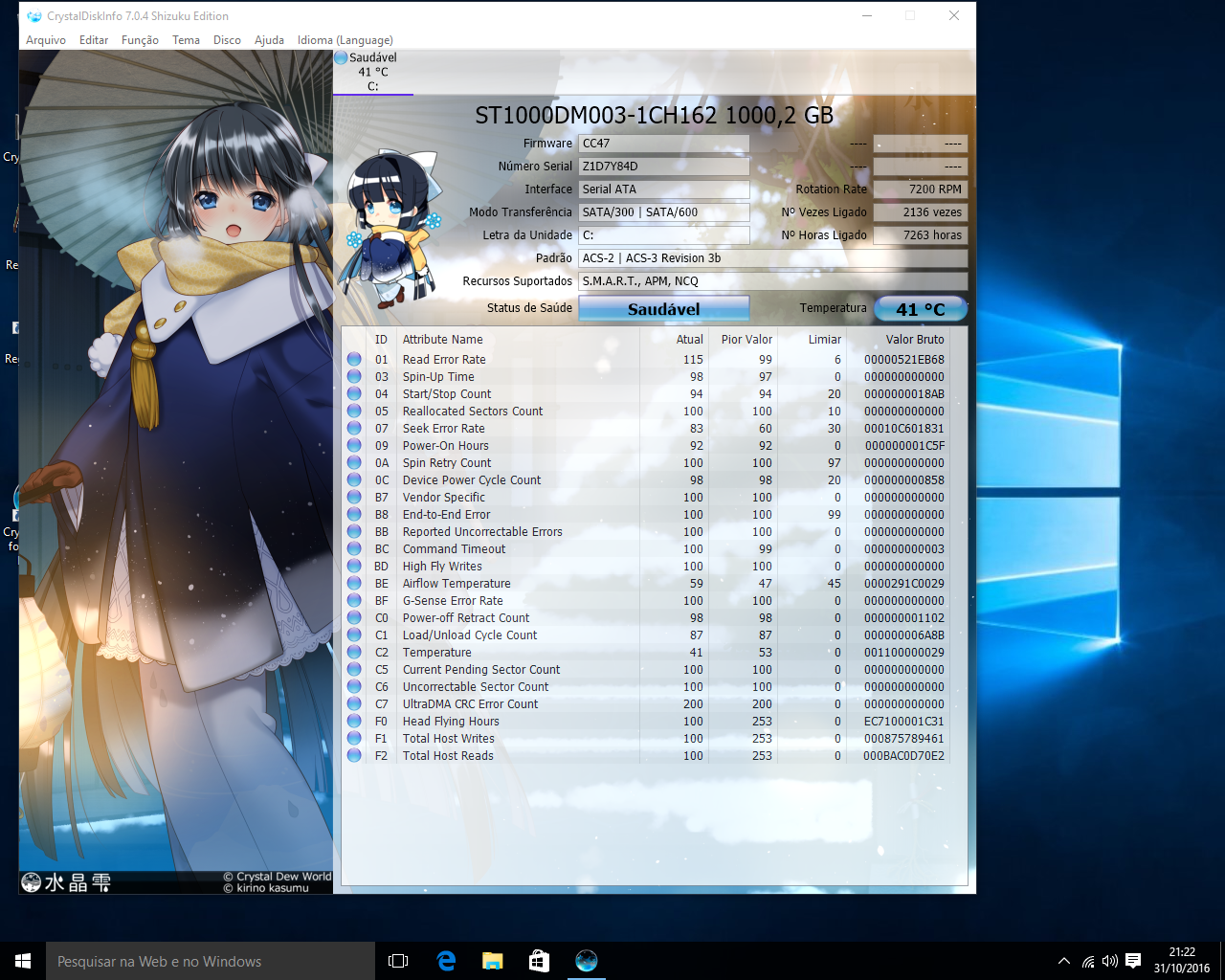Click the drive title ST1000DM003-1CH162 1000,2 GB
Image resolution: width=1225 pixels, height=980 pixels.
click(654, 116)
